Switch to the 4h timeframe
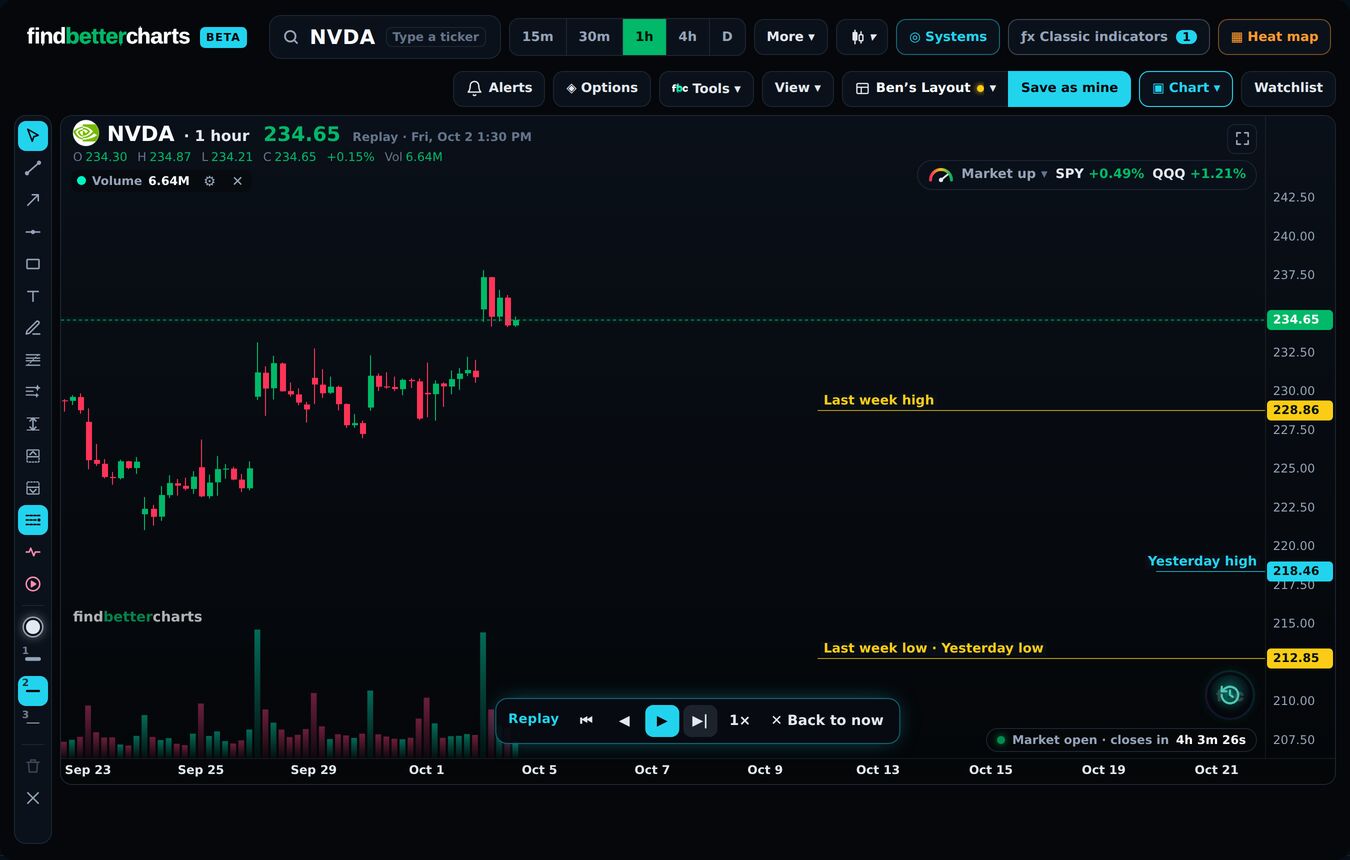1350x860 pixels. tap(687, 37)
